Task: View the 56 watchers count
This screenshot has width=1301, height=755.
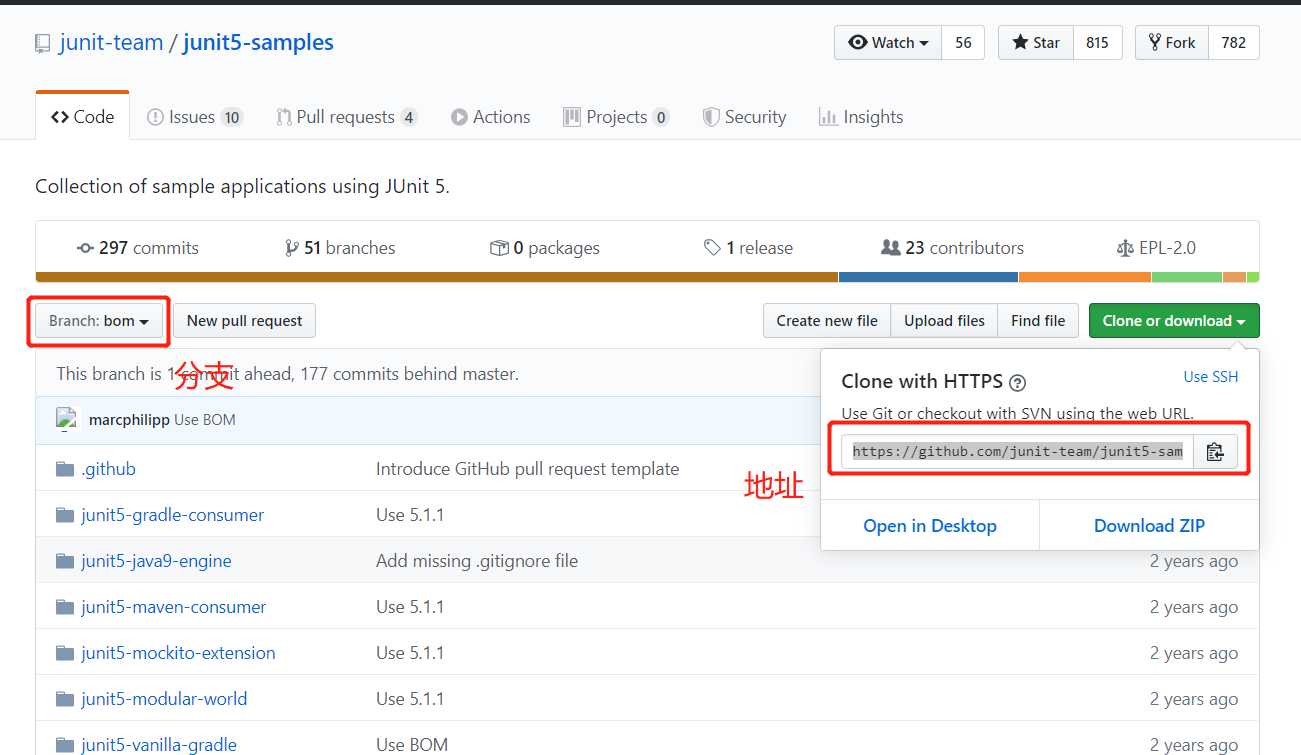Action: (x=963, y=43)
